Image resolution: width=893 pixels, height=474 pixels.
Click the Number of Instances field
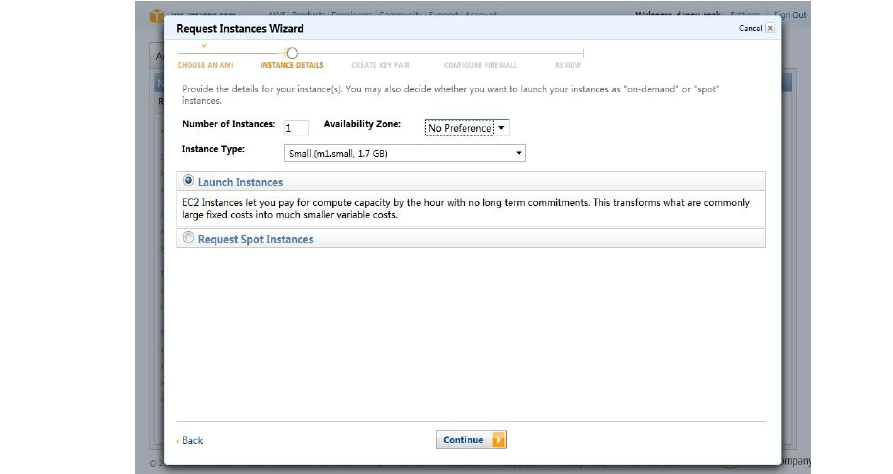296,128
